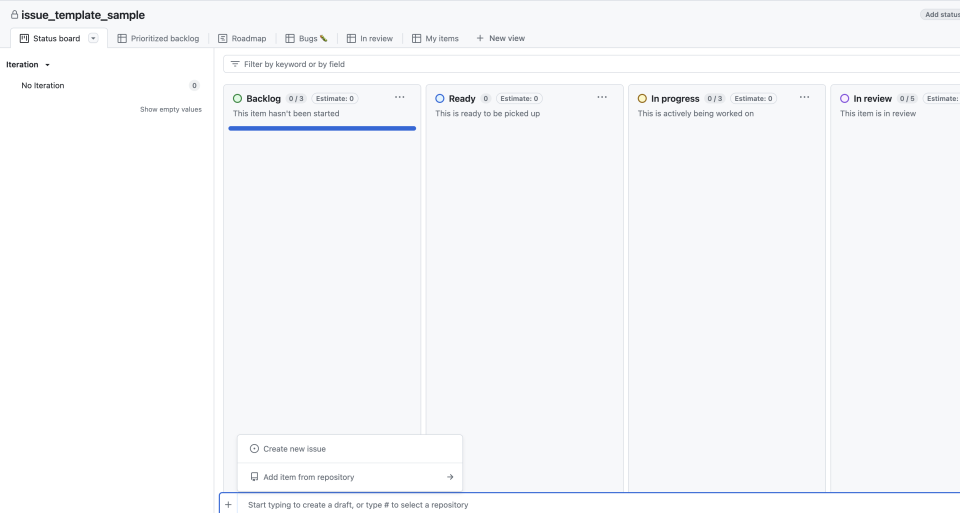Choose Add item from repository

coord(308,477)
